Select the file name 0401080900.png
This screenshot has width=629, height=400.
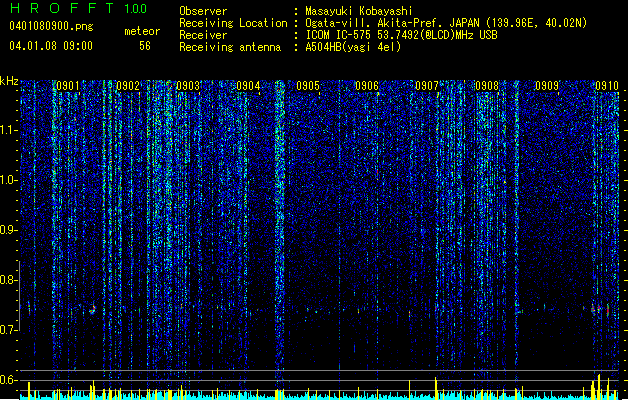point(51,27)
